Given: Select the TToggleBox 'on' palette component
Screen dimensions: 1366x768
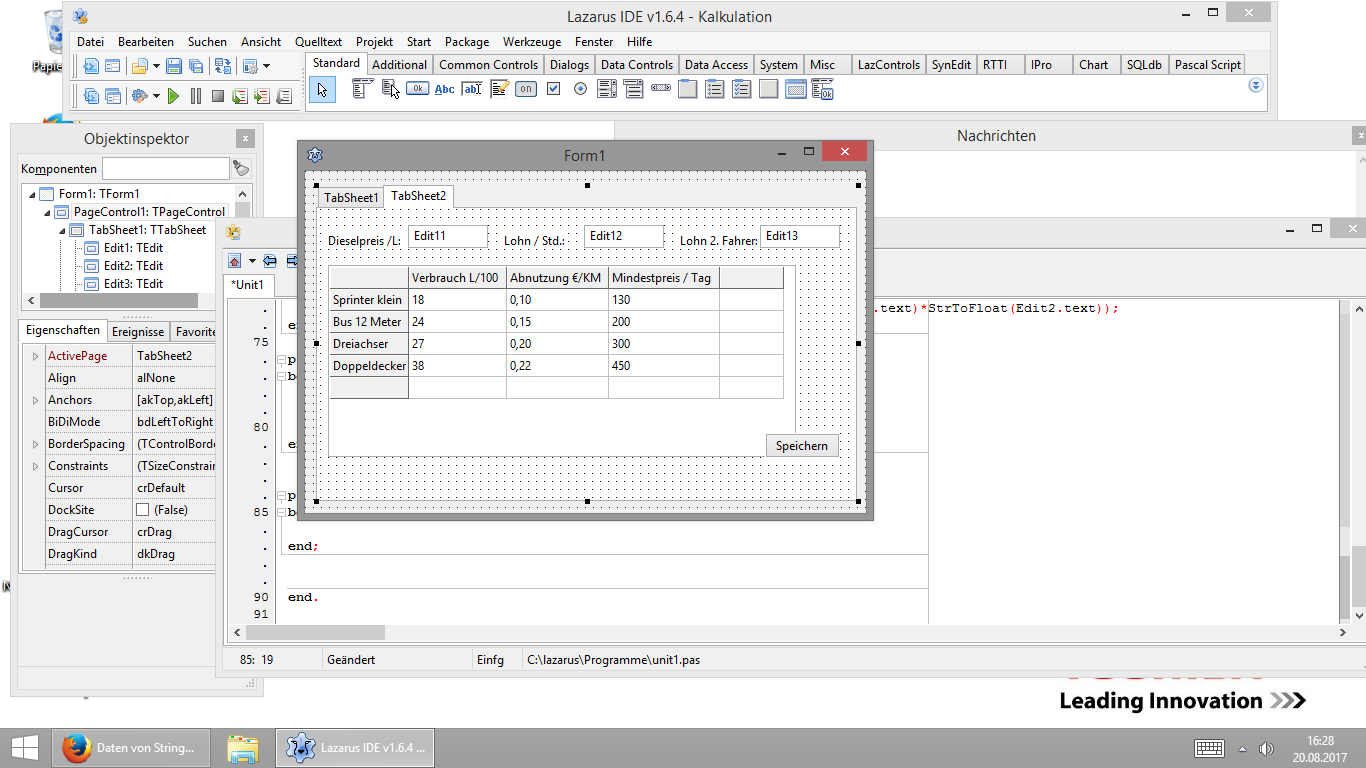Looking at the screenshot, I should (x=526, y=89).
